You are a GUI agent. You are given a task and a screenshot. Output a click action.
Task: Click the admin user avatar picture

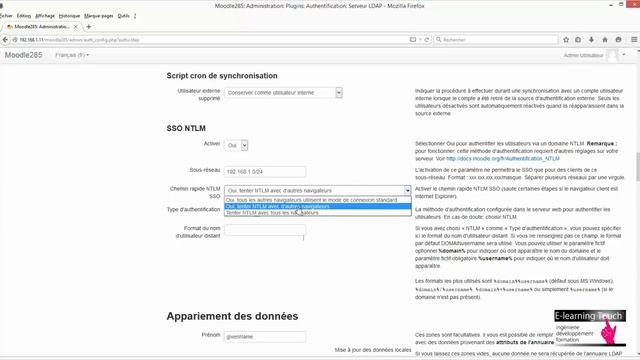[612, 55]
